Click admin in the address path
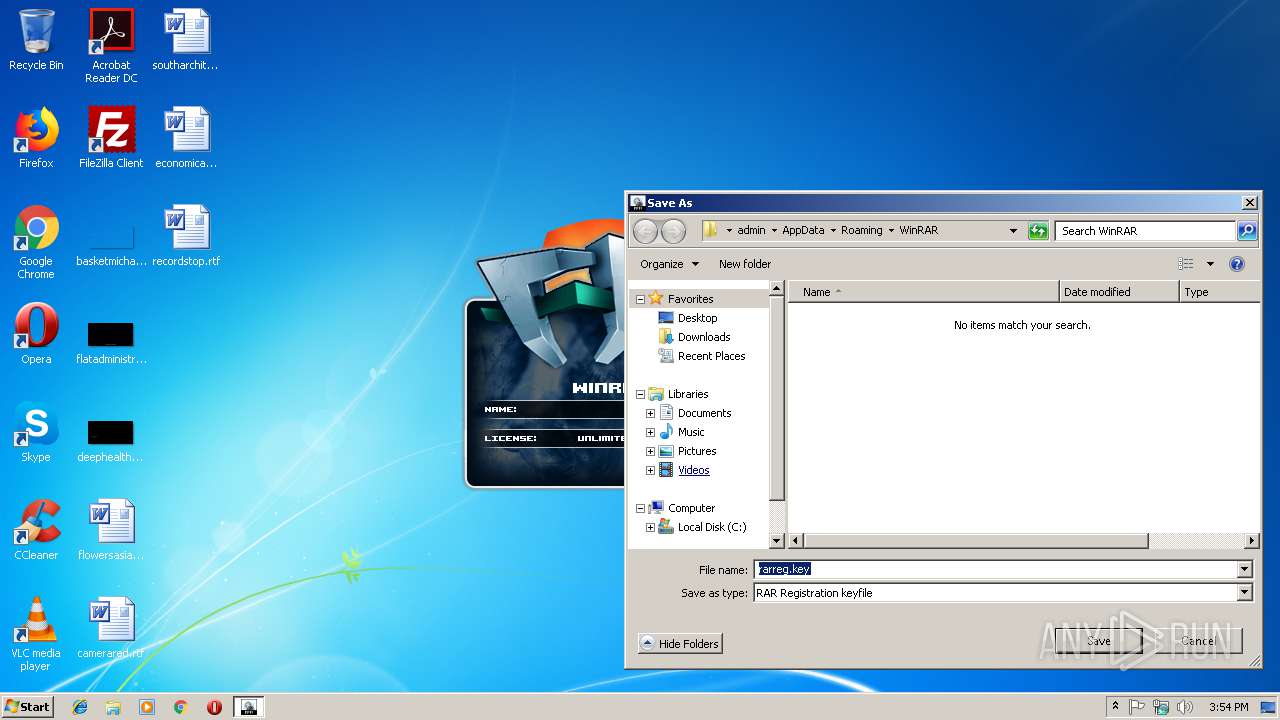This screenshot has height=720, width=1280. click(x=751, y=231)
